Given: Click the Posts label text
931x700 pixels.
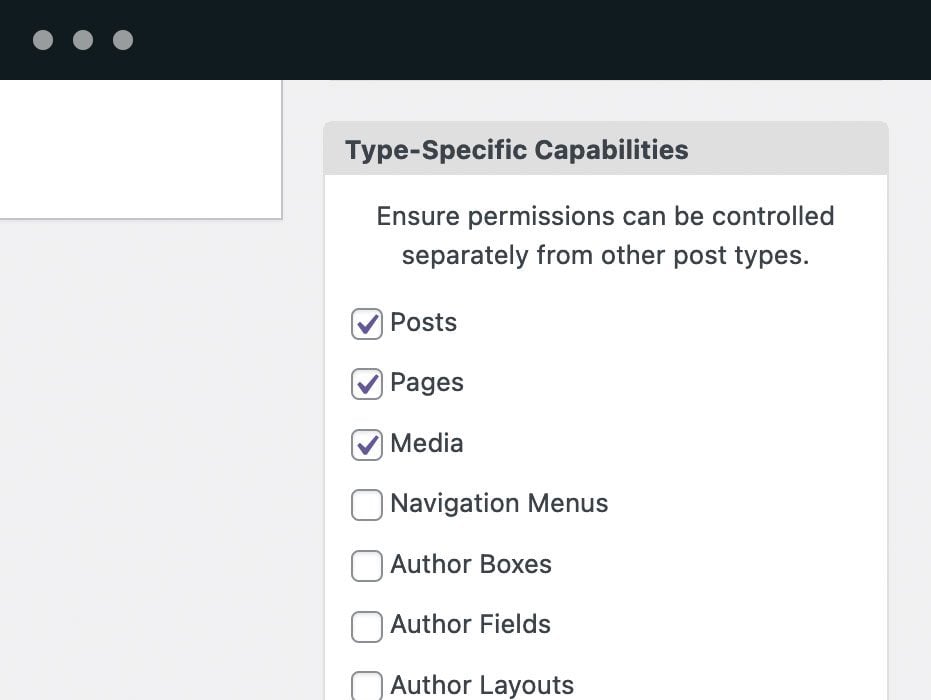Looking at the screenshot, I should pos(423,323).
